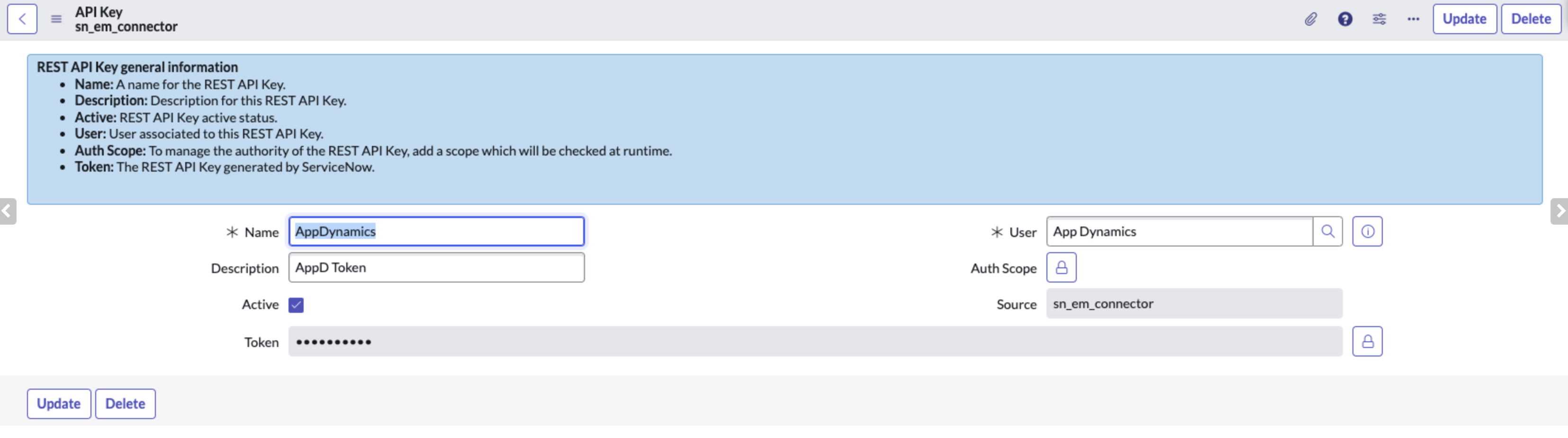Click the header Update button

pyautogui.click(x=1464, y=19)
